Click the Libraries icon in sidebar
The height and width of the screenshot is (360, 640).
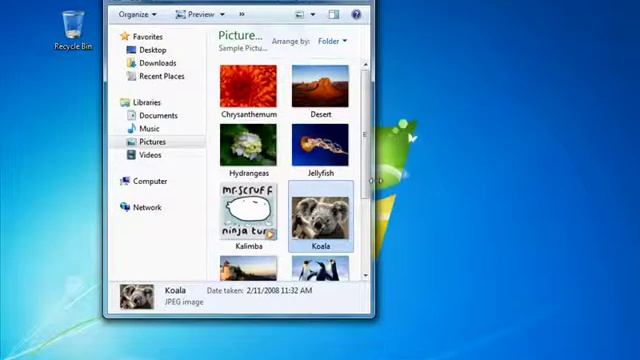pos(125,102)
